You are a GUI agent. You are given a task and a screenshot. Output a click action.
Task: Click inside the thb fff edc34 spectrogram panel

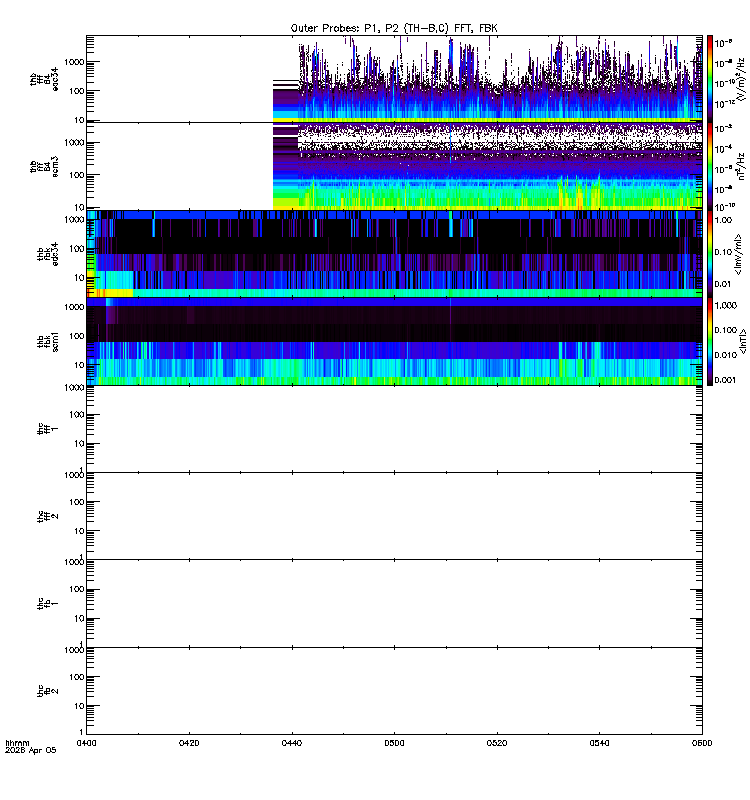coord(394,79)
